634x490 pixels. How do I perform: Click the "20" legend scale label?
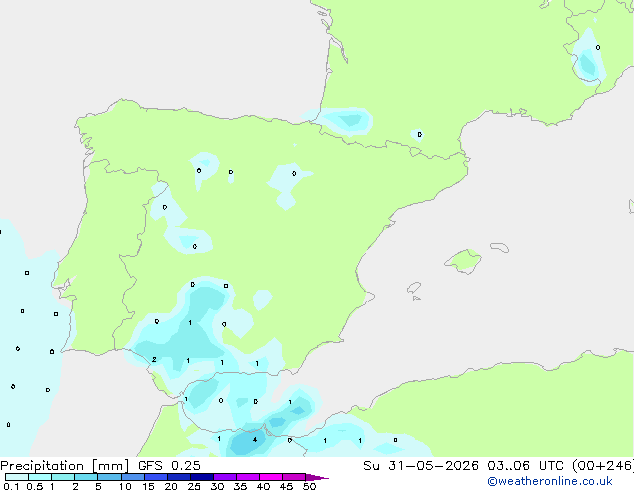[171, 486]
